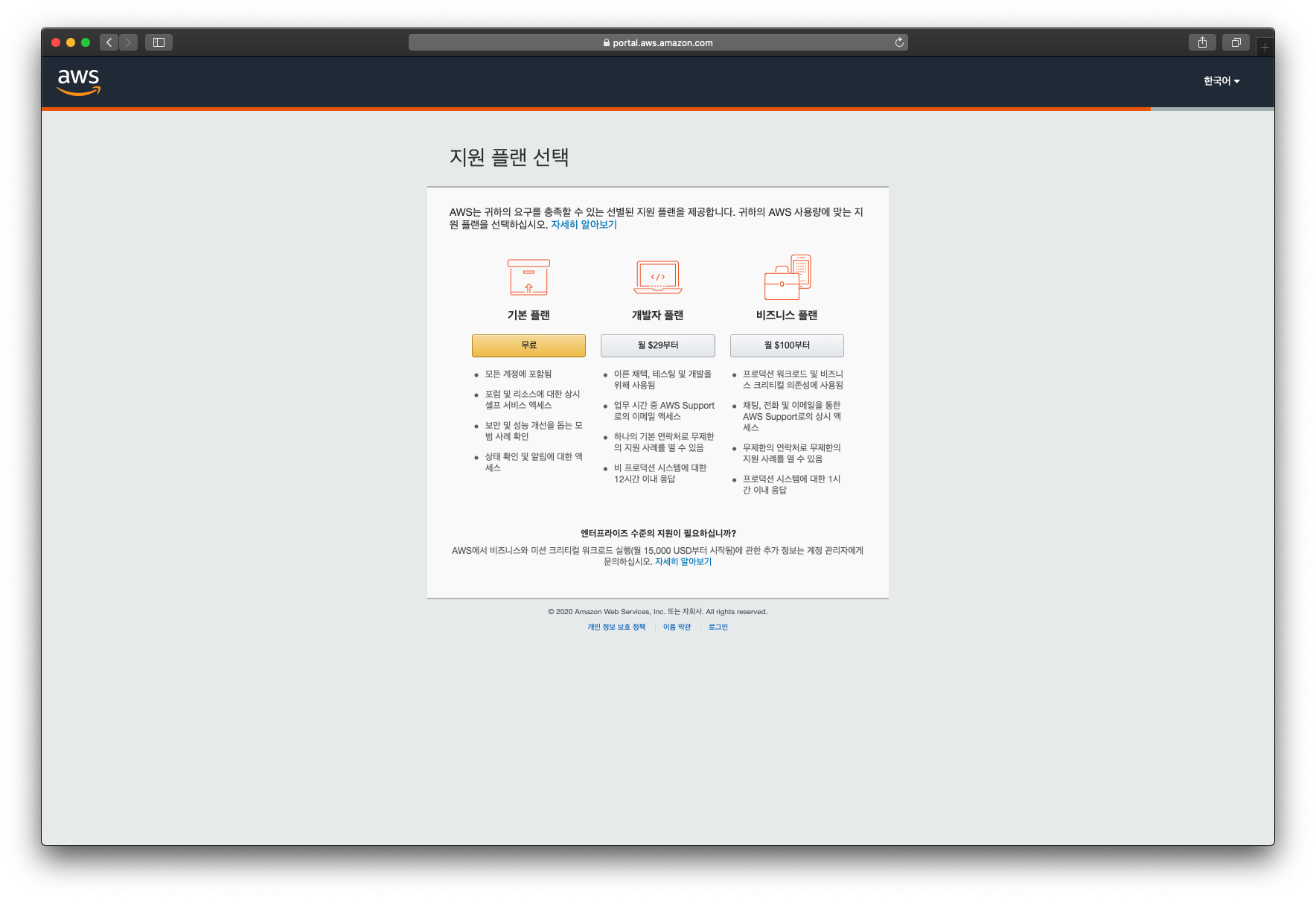1316x900 pixels.
Task: Click the Basic plan box icon
Action: [x=528, y=277]
